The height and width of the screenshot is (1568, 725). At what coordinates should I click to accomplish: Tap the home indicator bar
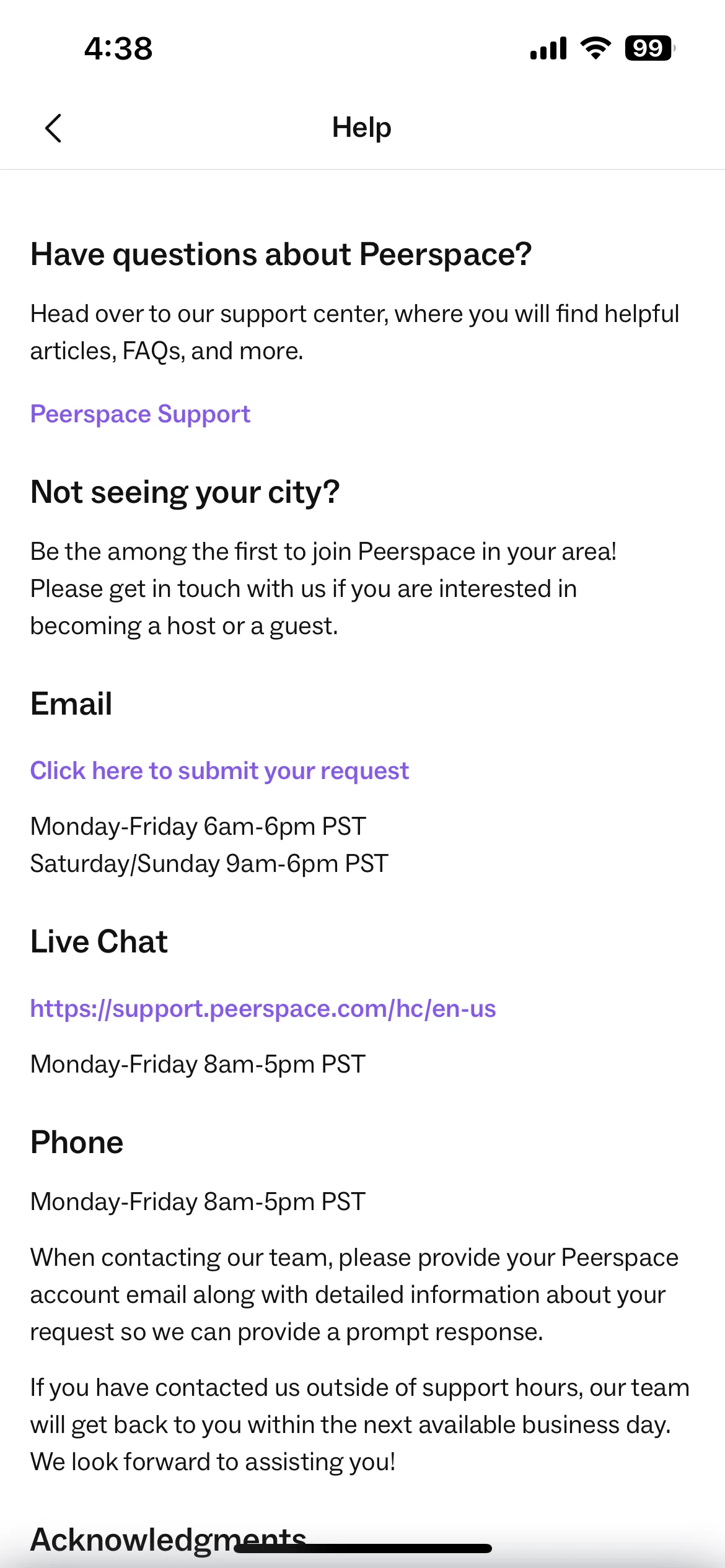pos(363,1548)
